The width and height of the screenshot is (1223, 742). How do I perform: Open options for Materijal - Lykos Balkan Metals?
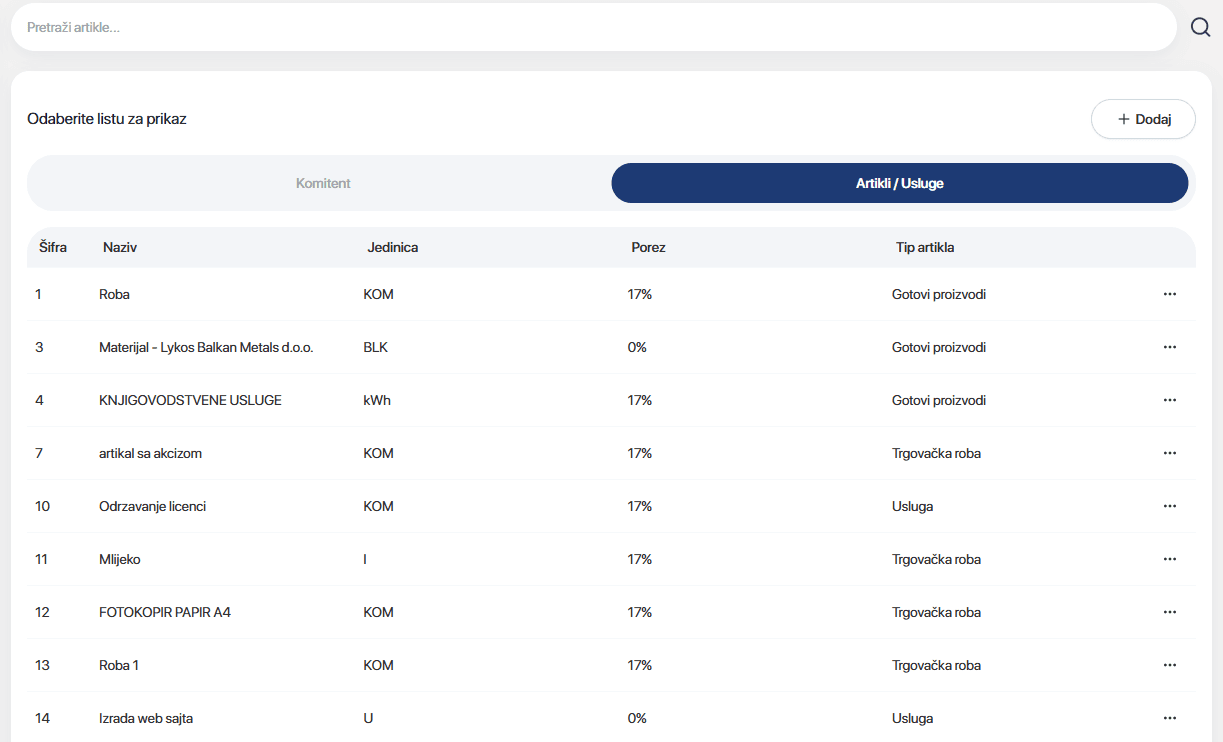(x=1170, y=347)
